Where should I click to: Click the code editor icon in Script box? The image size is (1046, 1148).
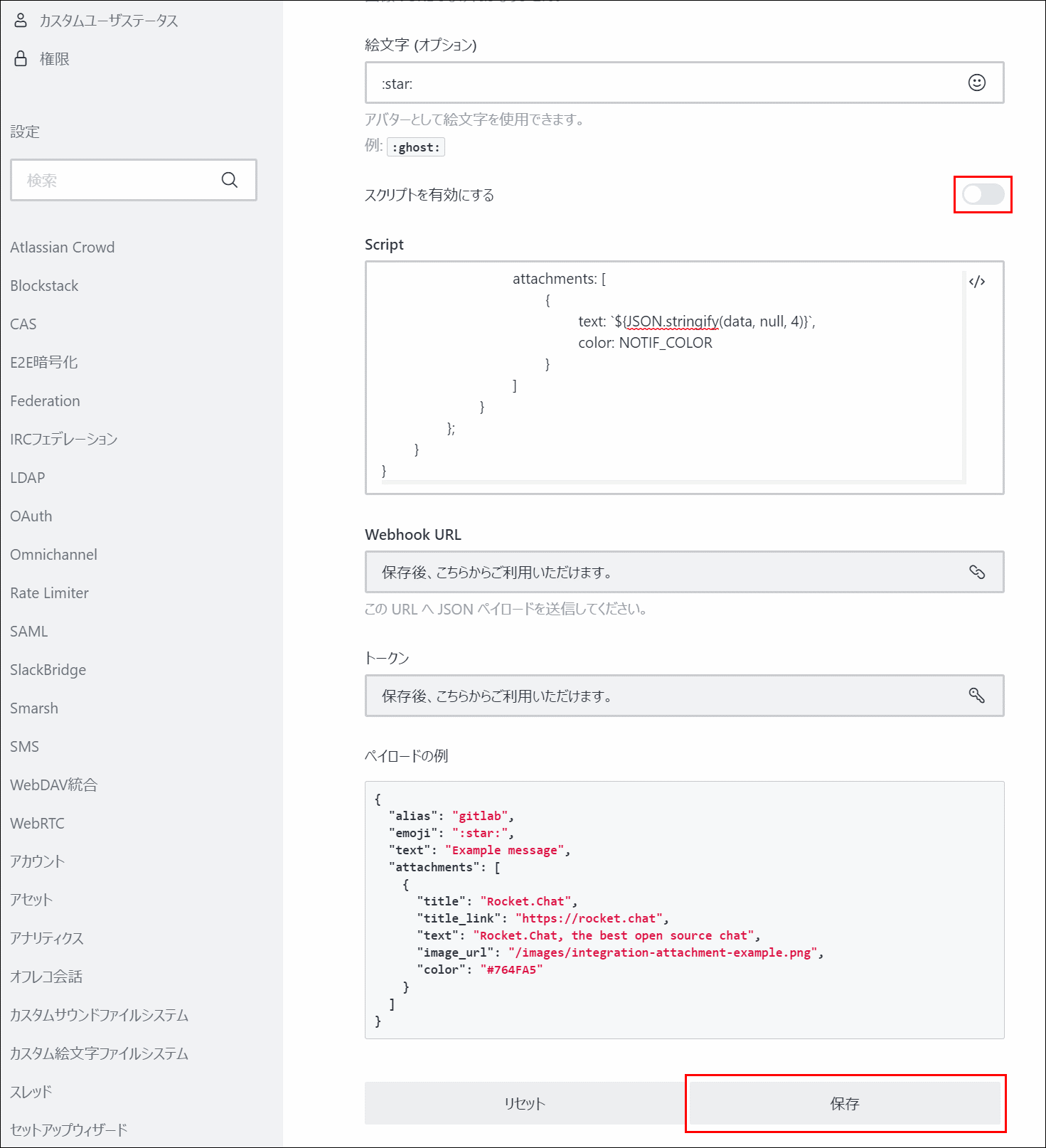tap(977, 282)
